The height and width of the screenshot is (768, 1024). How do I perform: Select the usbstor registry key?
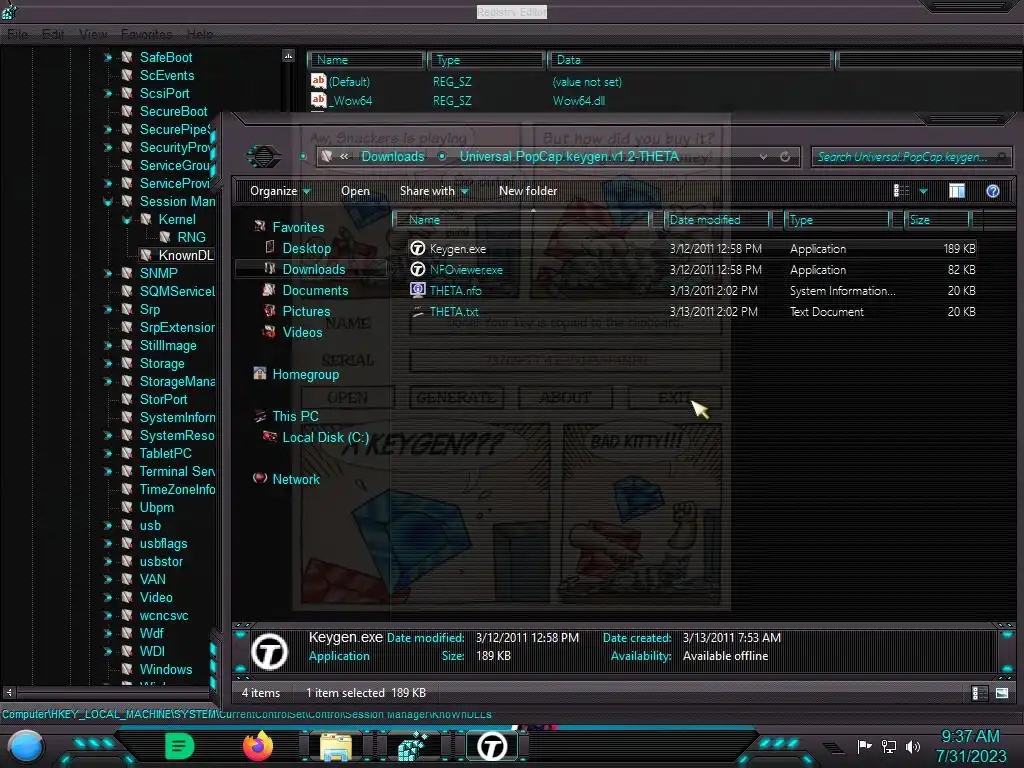[161, 561]
